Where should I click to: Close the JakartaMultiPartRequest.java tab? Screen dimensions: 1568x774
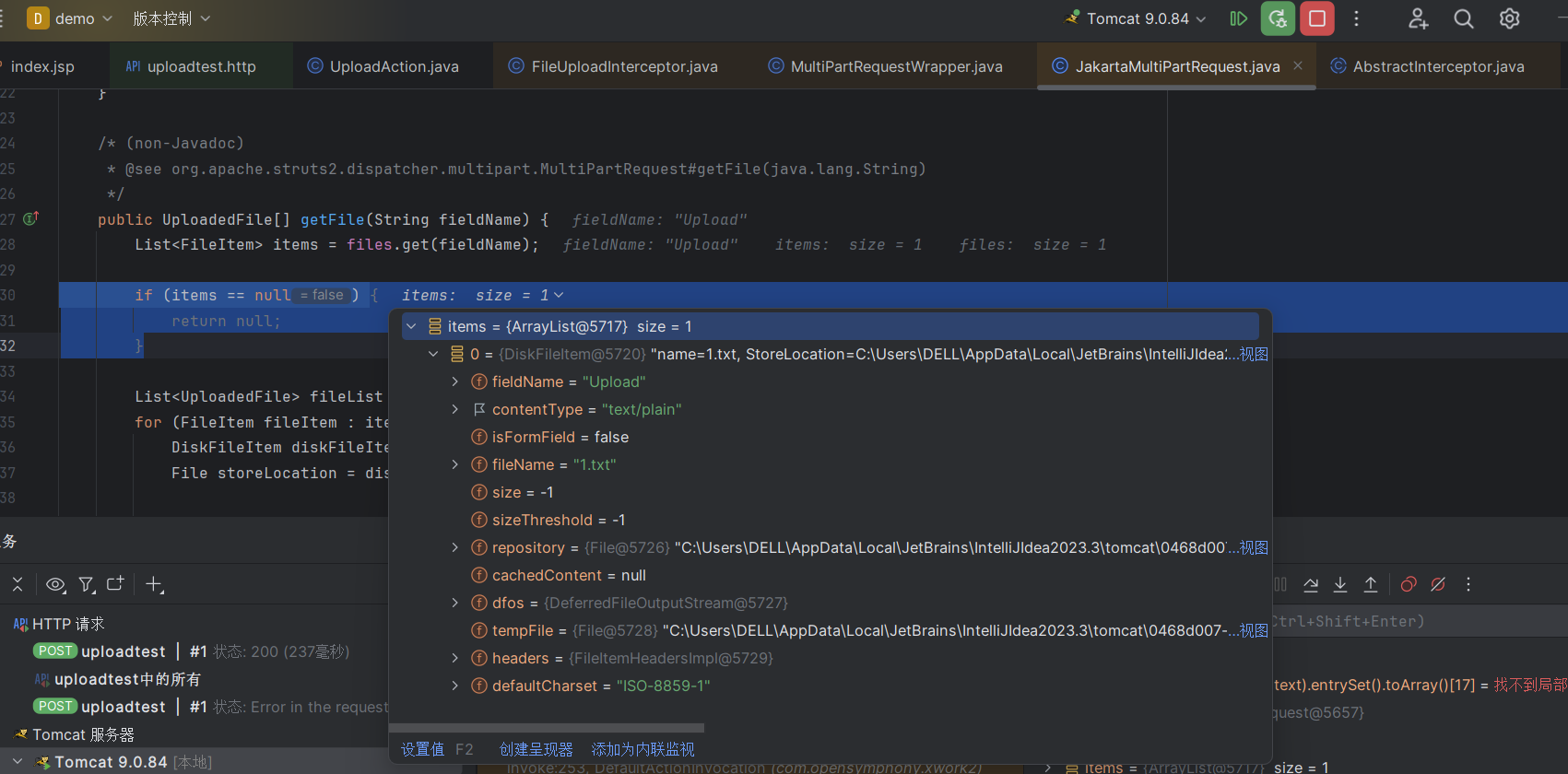1298,65
